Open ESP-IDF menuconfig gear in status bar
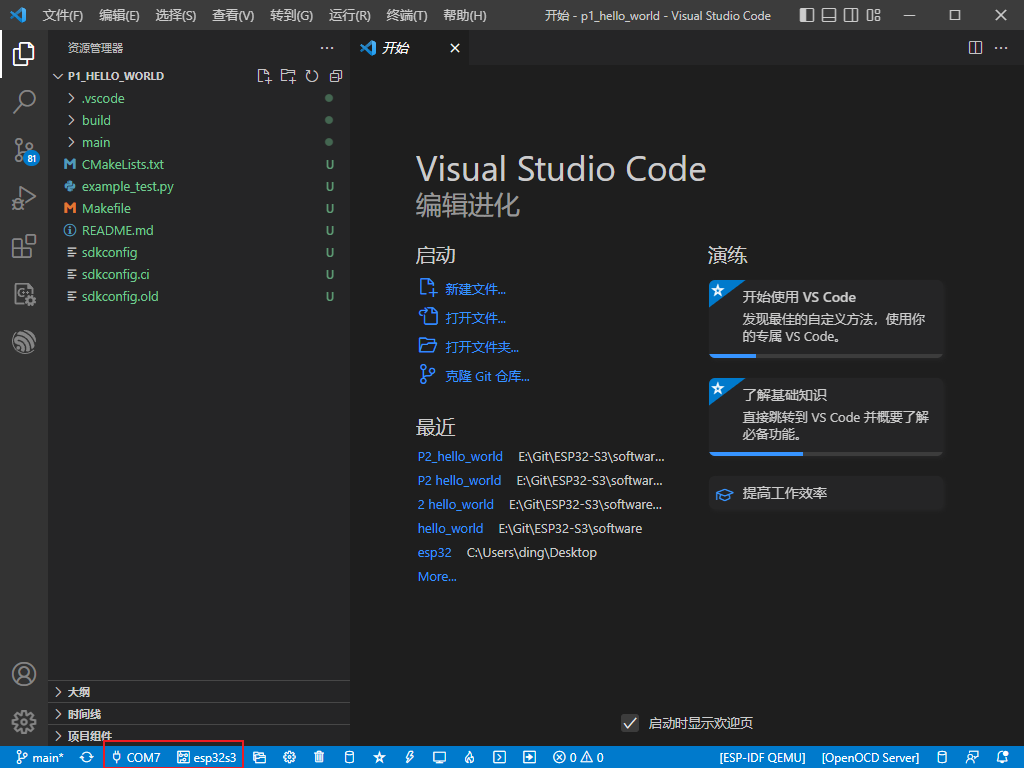Image resolution: width=1024 pixels, height=768 pixels. pyautogui.click(x=289, y=757)
